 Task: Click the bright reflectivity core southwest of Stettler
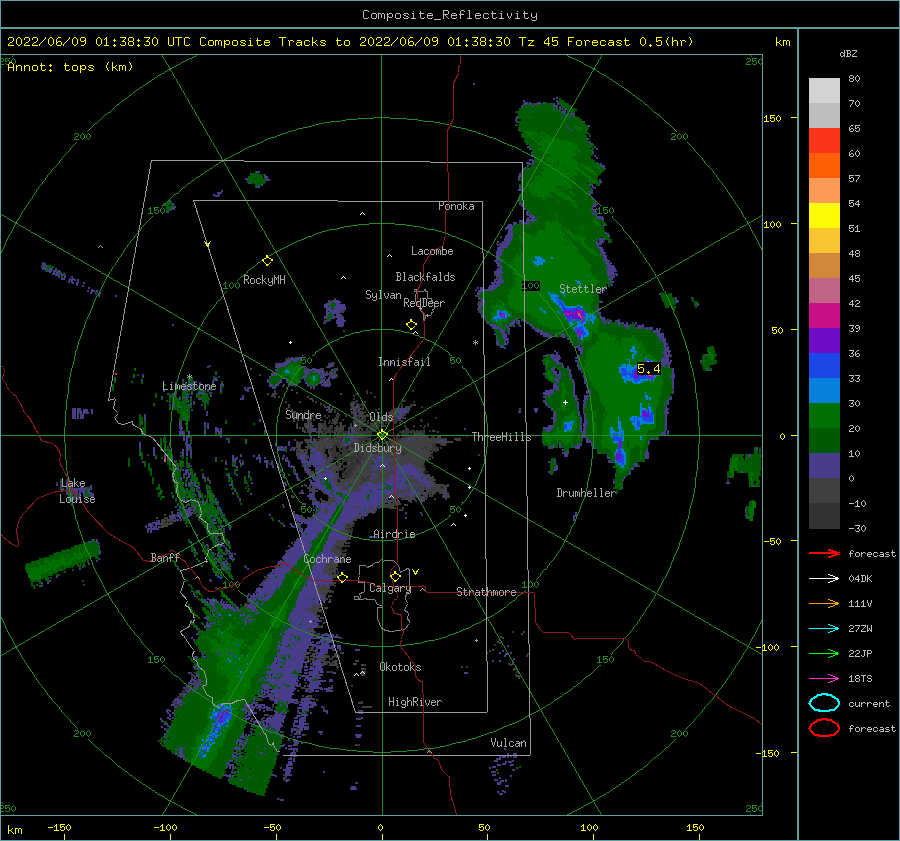tap(575, 314)
